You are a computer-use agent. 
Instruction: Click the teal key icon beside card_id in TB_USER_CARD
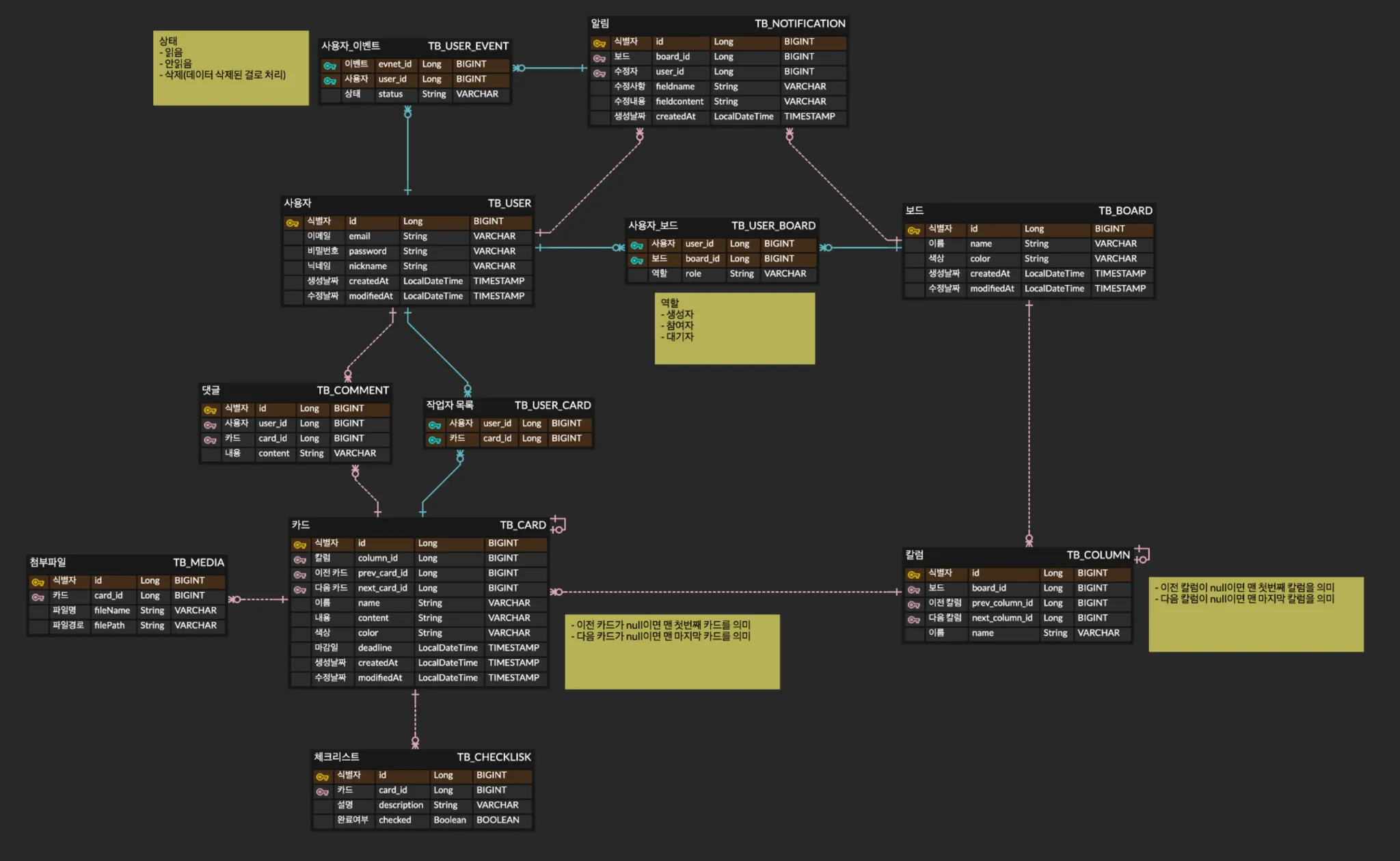click(434, 440)
